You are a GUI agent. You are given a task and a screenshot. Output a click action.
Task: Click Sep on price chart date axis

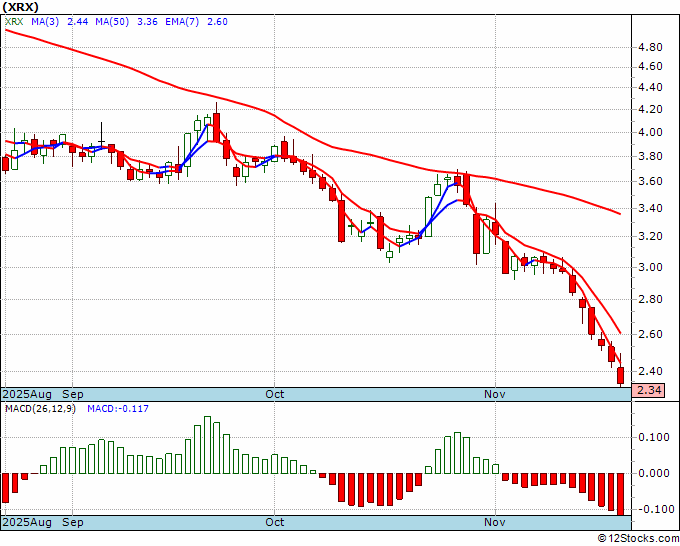73,394
